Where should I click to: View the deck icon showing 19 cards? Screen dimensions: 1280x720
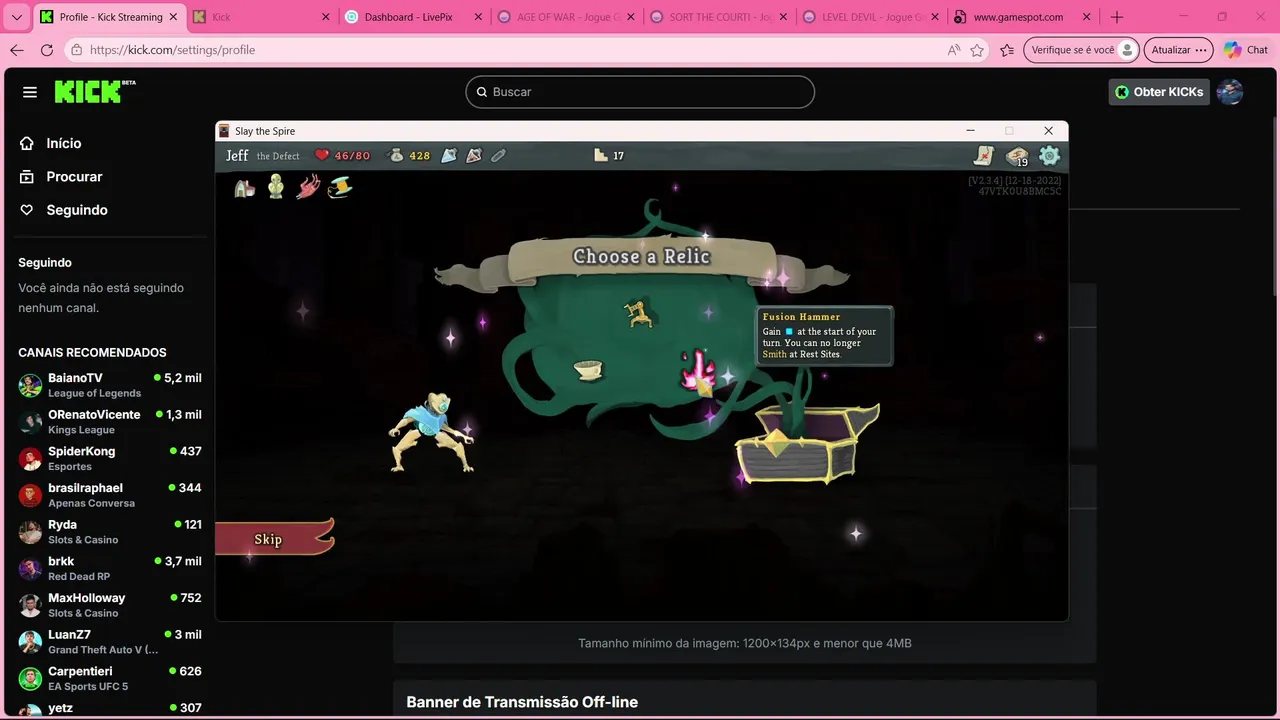(1017, 156)
